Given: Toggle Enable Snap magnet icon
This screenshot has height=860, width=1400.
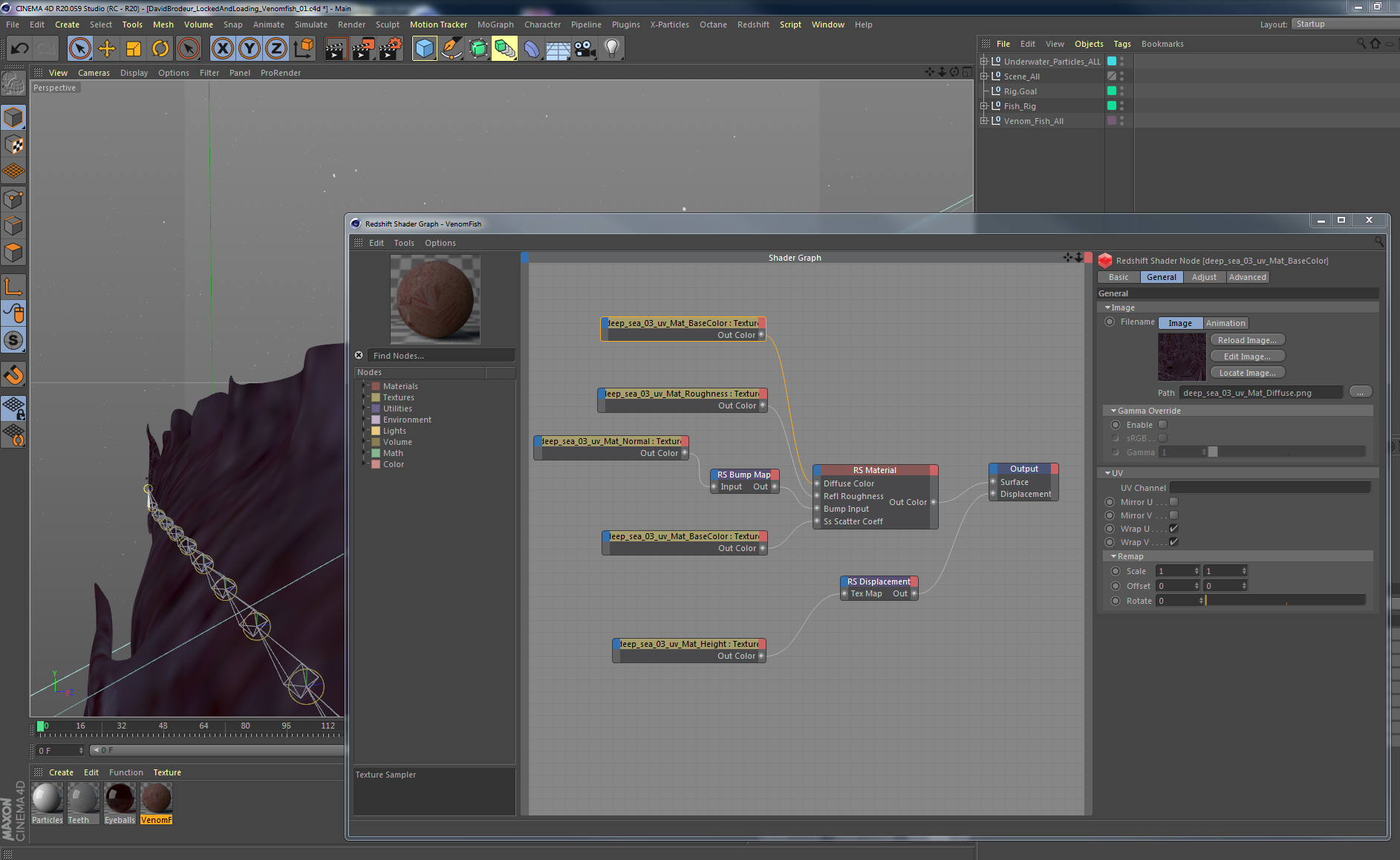Looking at the screenshot, I should tap(13, 374).
